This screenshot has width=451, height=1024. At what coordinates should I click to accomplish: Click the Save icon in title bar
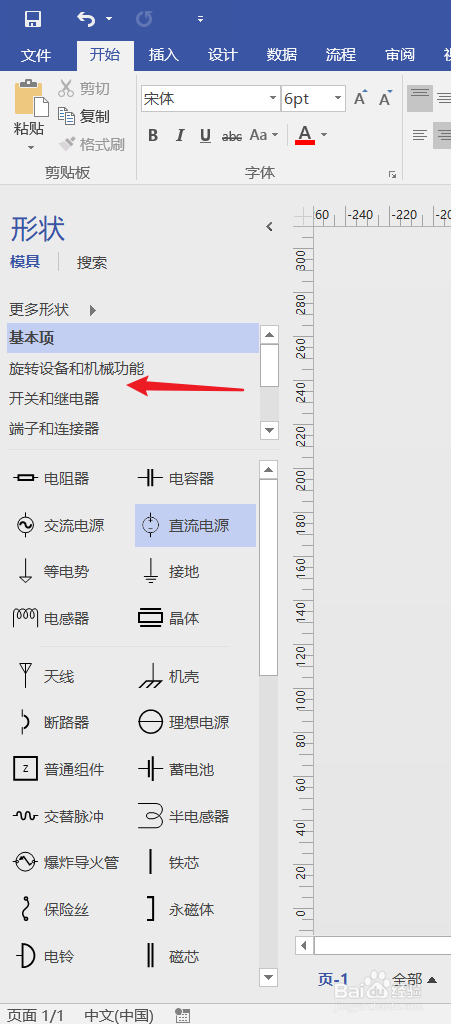[x=33, y=18]
